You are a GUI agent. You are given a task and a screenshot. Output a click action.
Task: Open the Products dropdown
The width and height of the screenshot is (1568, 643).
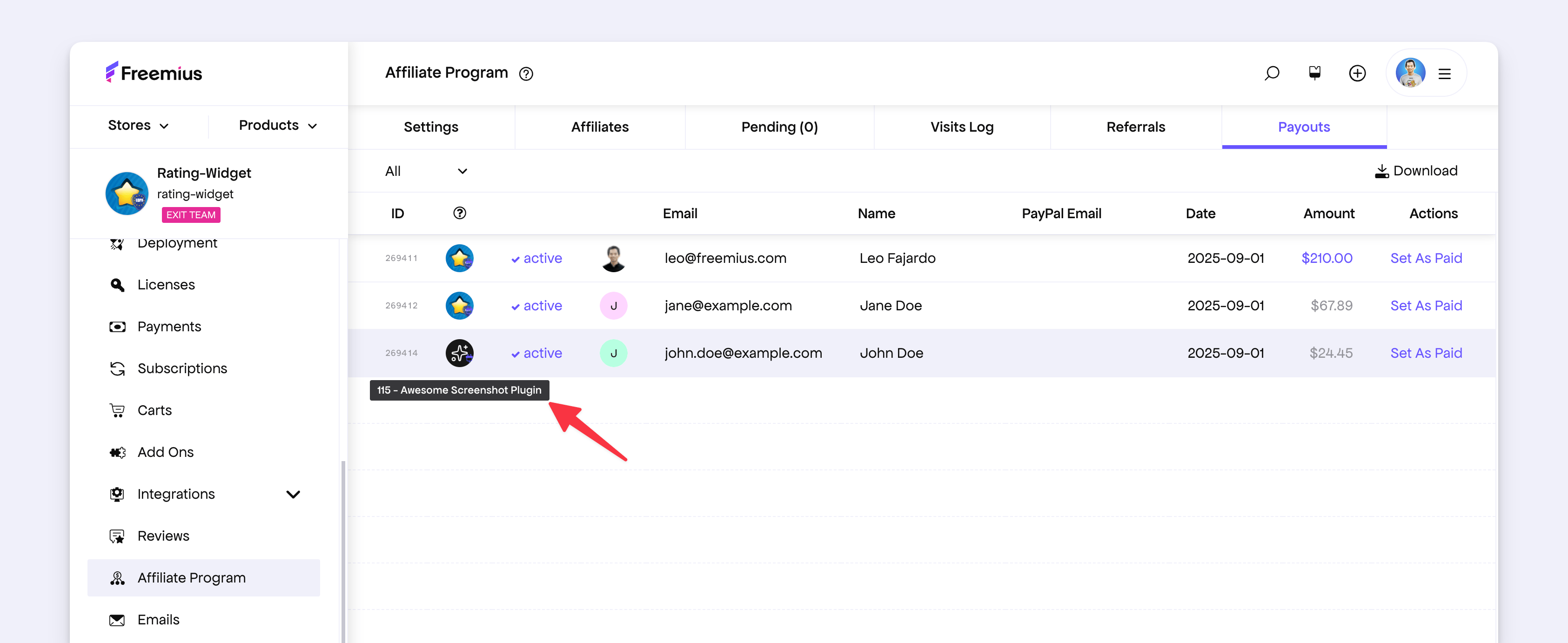[278, 126]
